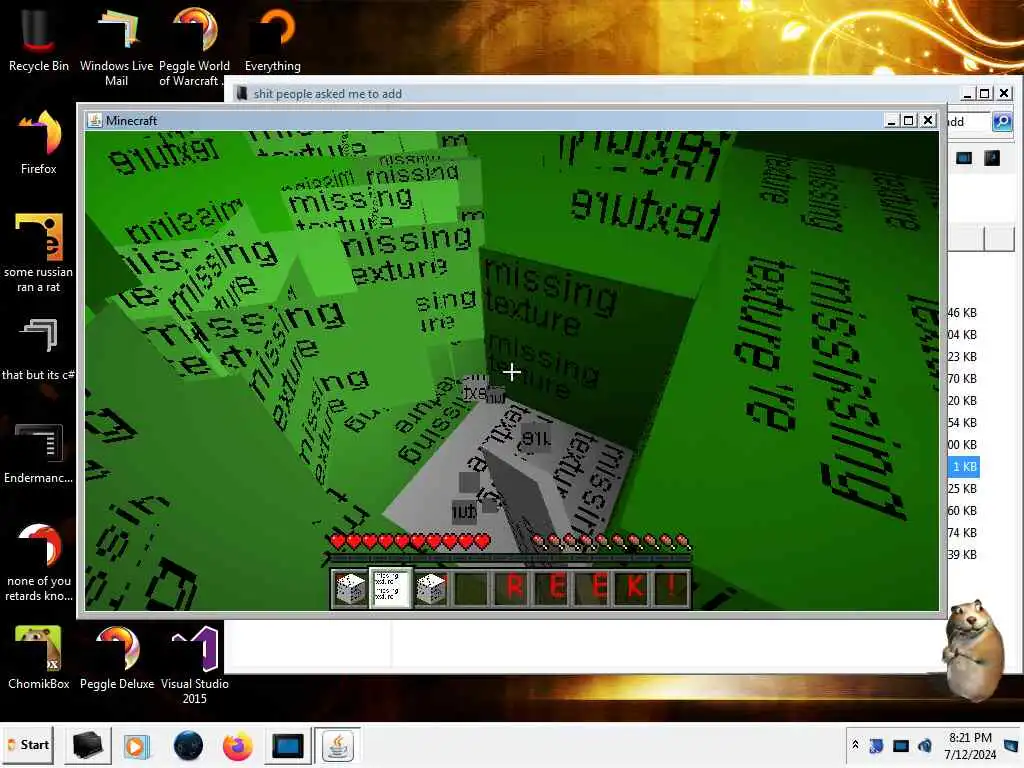Select the hotbar slot with red R
This screenshot has height=768, width=1024.
(x=513, y=588)
